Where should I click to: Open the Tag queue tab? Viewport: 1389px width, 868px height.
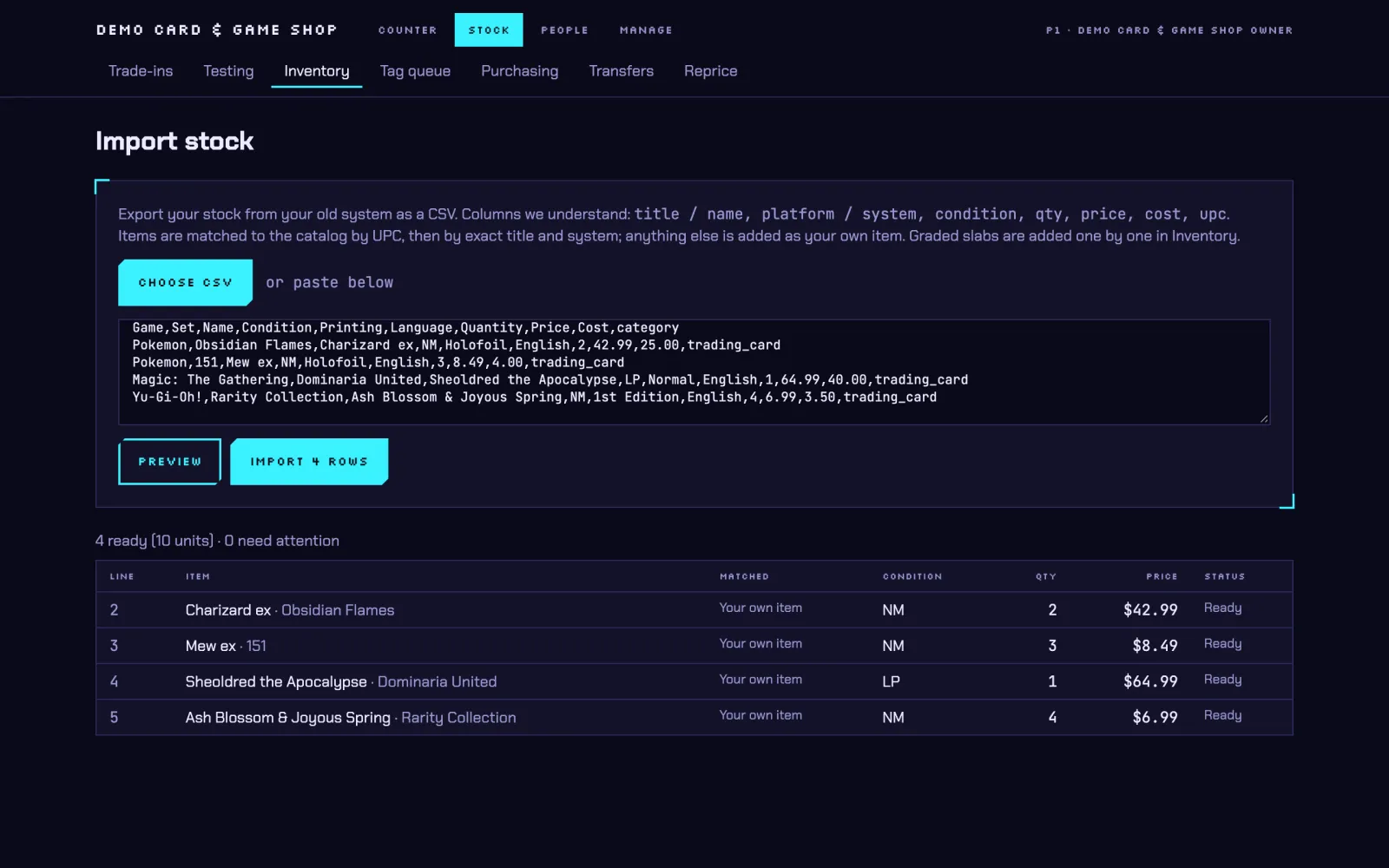(x=415, y=71)
